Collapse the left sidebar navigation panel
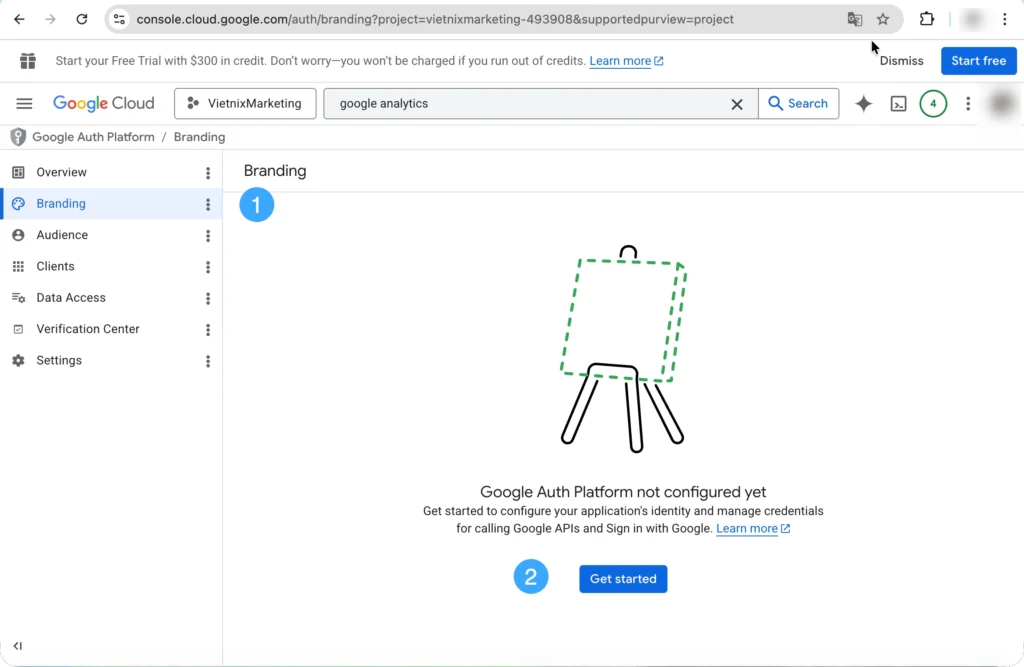Screen dimensions: 1024x667 18,646
